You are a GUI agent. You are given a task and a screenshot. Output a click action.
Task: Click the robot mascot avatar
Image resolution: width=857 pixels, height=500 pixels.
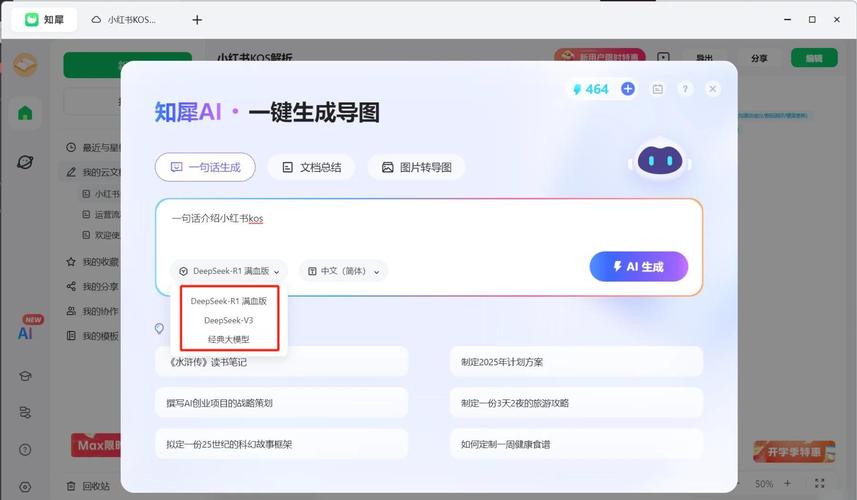660,160
